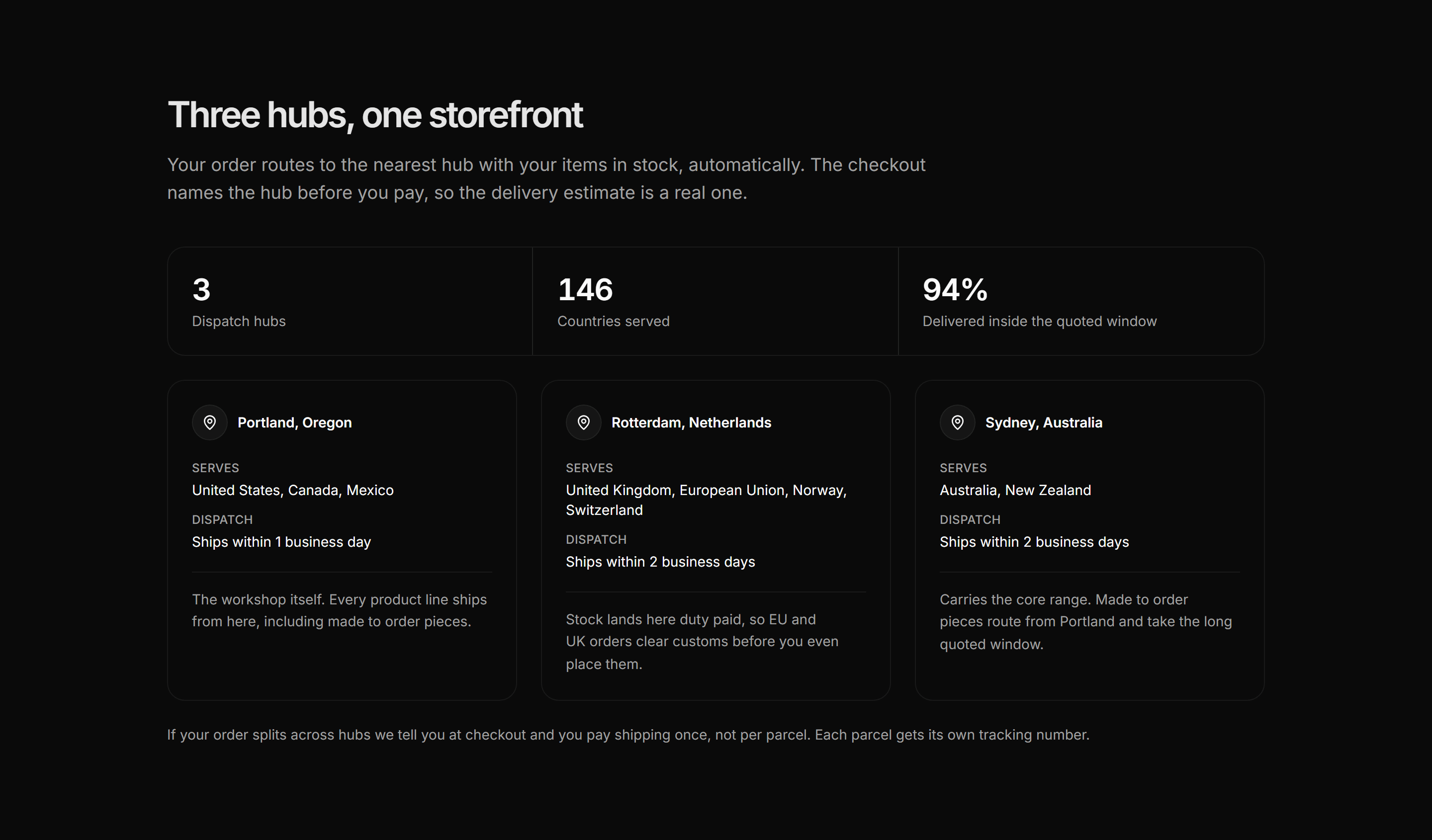This screenshot has width=1432, height=840.
Task: Click the Sydney, Australia location pin icon
Action: click(958, 422)
